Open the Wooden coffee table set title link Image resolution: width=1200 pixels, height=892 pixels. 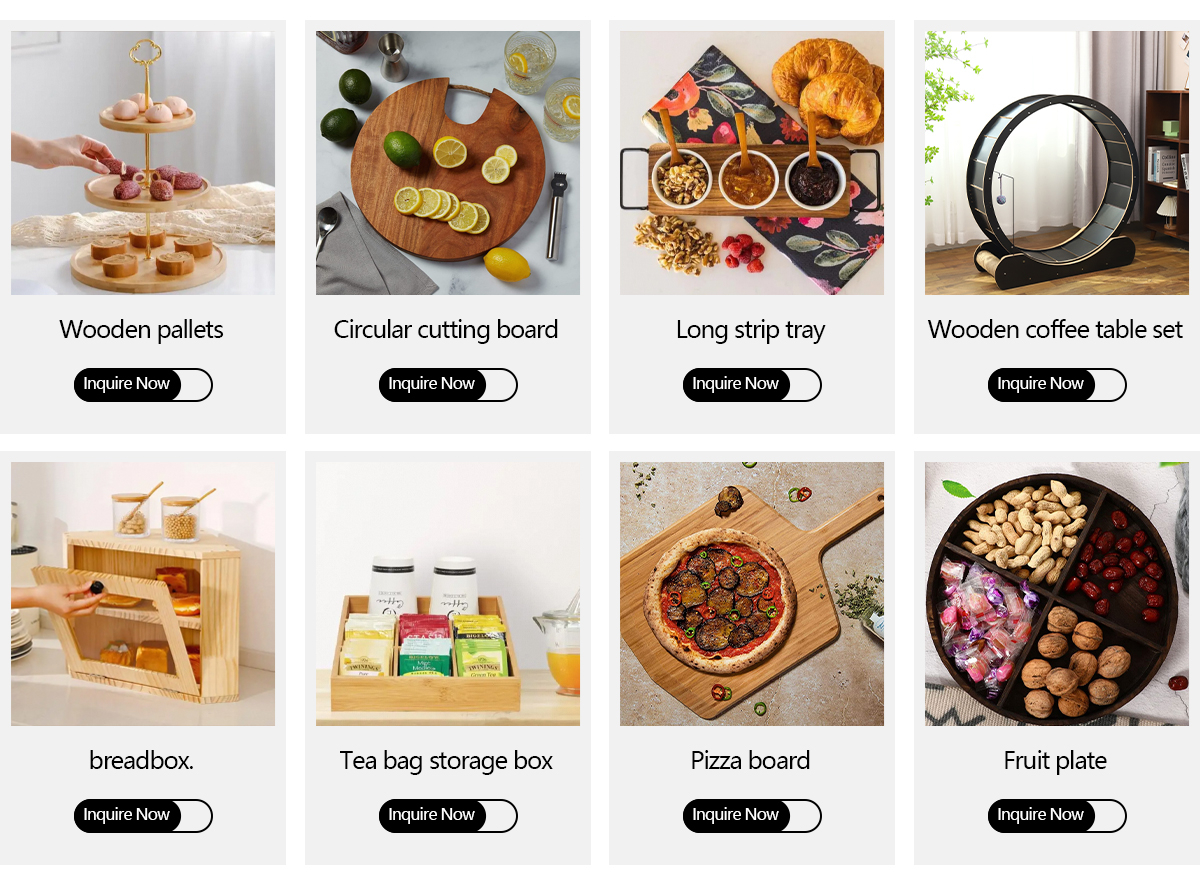1055,330
